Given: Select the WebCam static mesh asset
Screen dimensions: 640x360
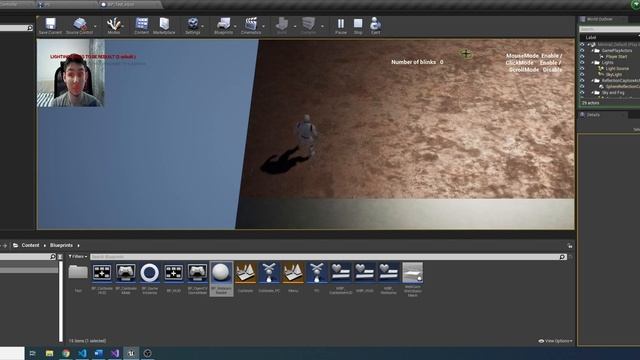Looking at the screenshot, I should tap(413, 279).
